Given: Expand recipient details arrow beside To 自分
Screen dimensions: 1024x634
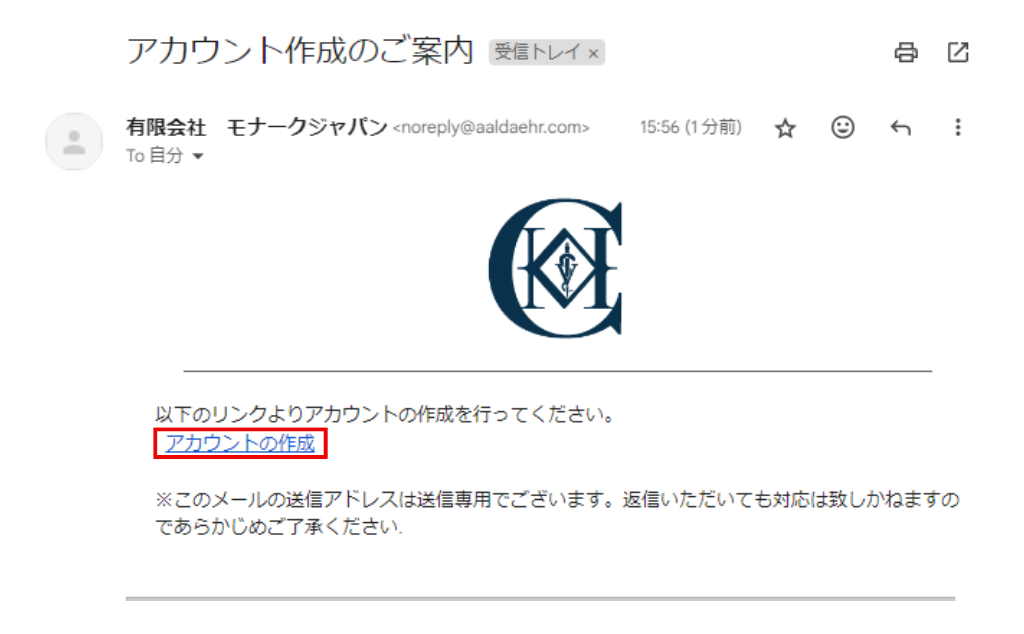Looking at the screenshot, I should point(198,156).
